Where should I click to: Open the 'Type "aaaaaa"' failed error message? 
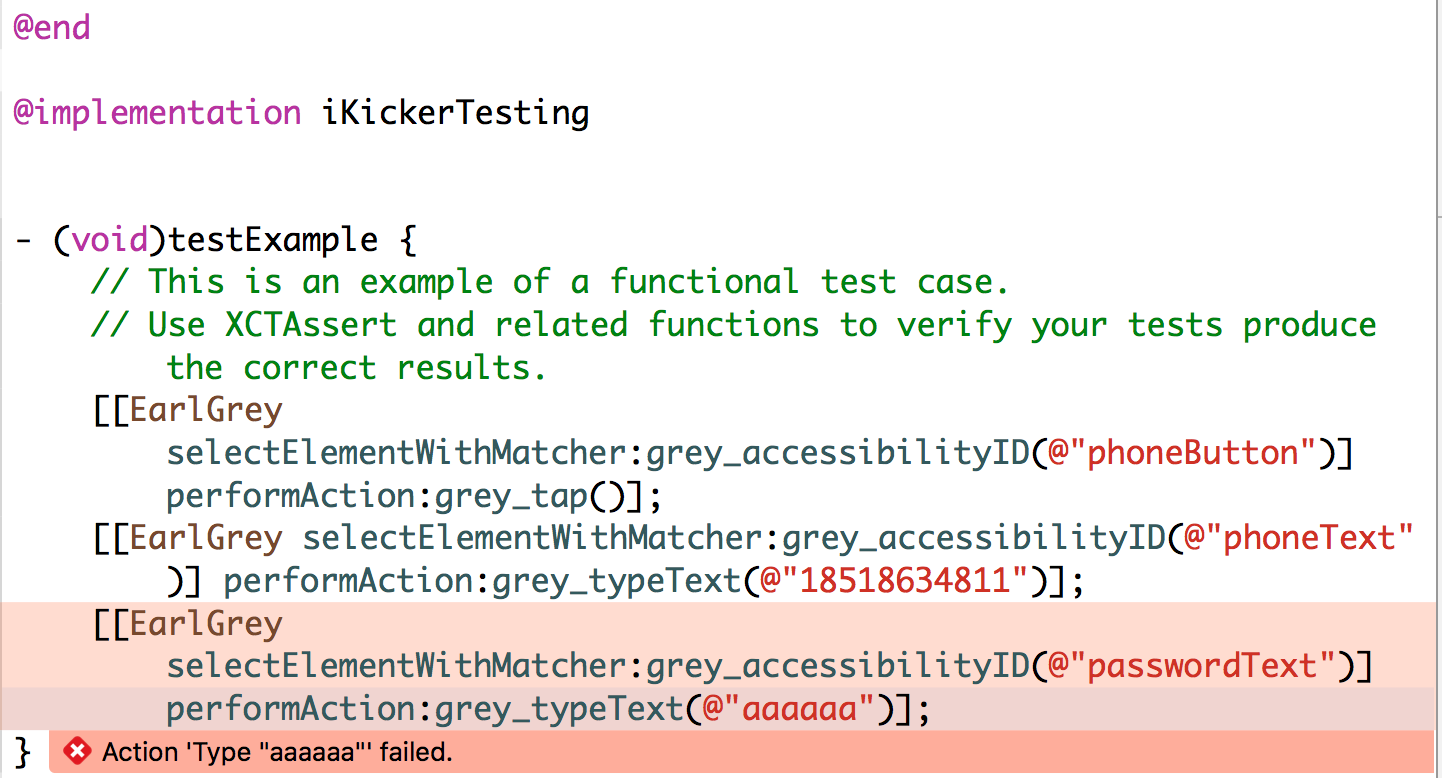pyautogui.click(x=278, y=751)
